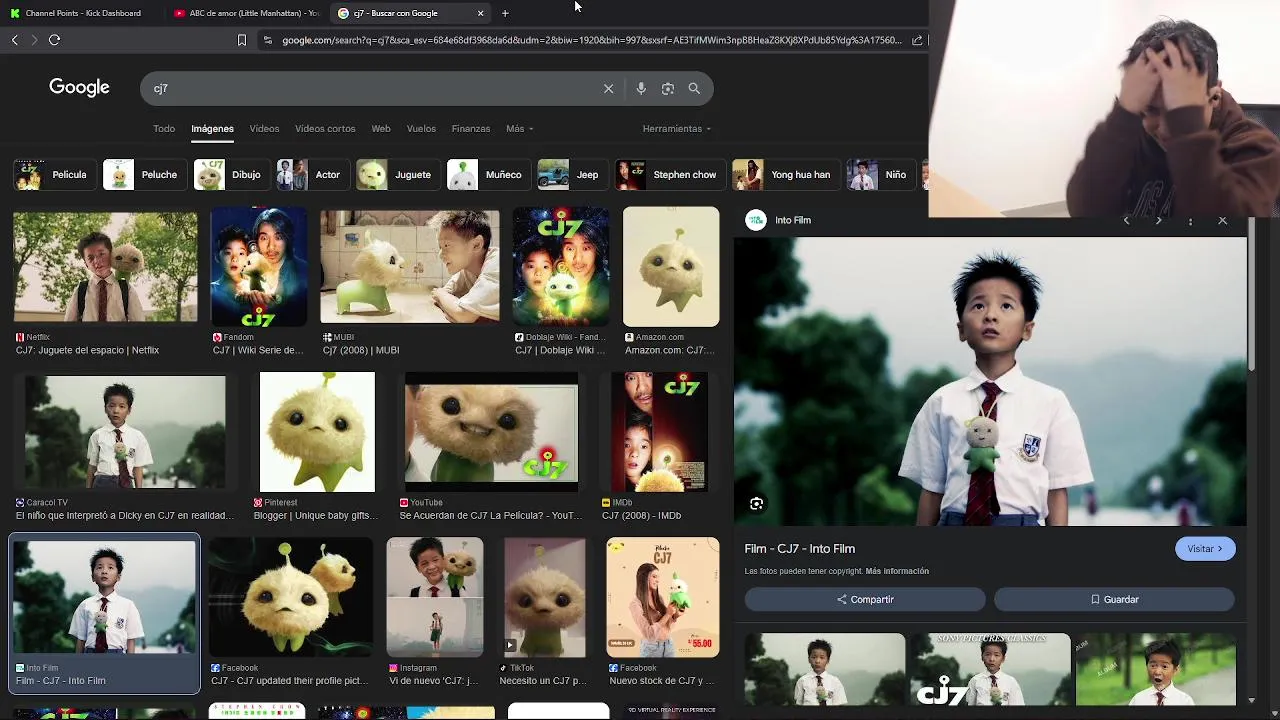Reload the page with the refresh icon
The image size is (1280, 720).
click(54, 40)
